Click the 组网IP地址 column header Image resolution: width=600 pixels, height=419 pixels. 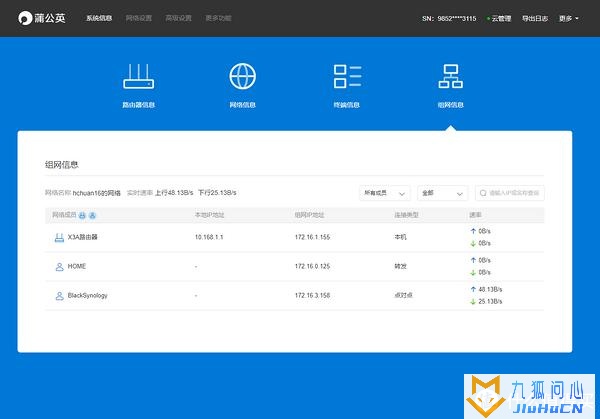[x=309, y=215]
